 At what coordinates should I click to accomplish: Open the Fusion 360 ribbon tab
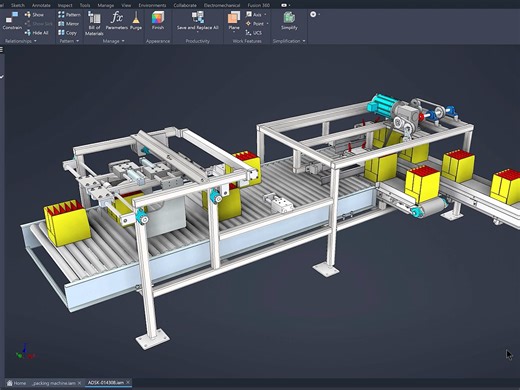coord(259,5)
